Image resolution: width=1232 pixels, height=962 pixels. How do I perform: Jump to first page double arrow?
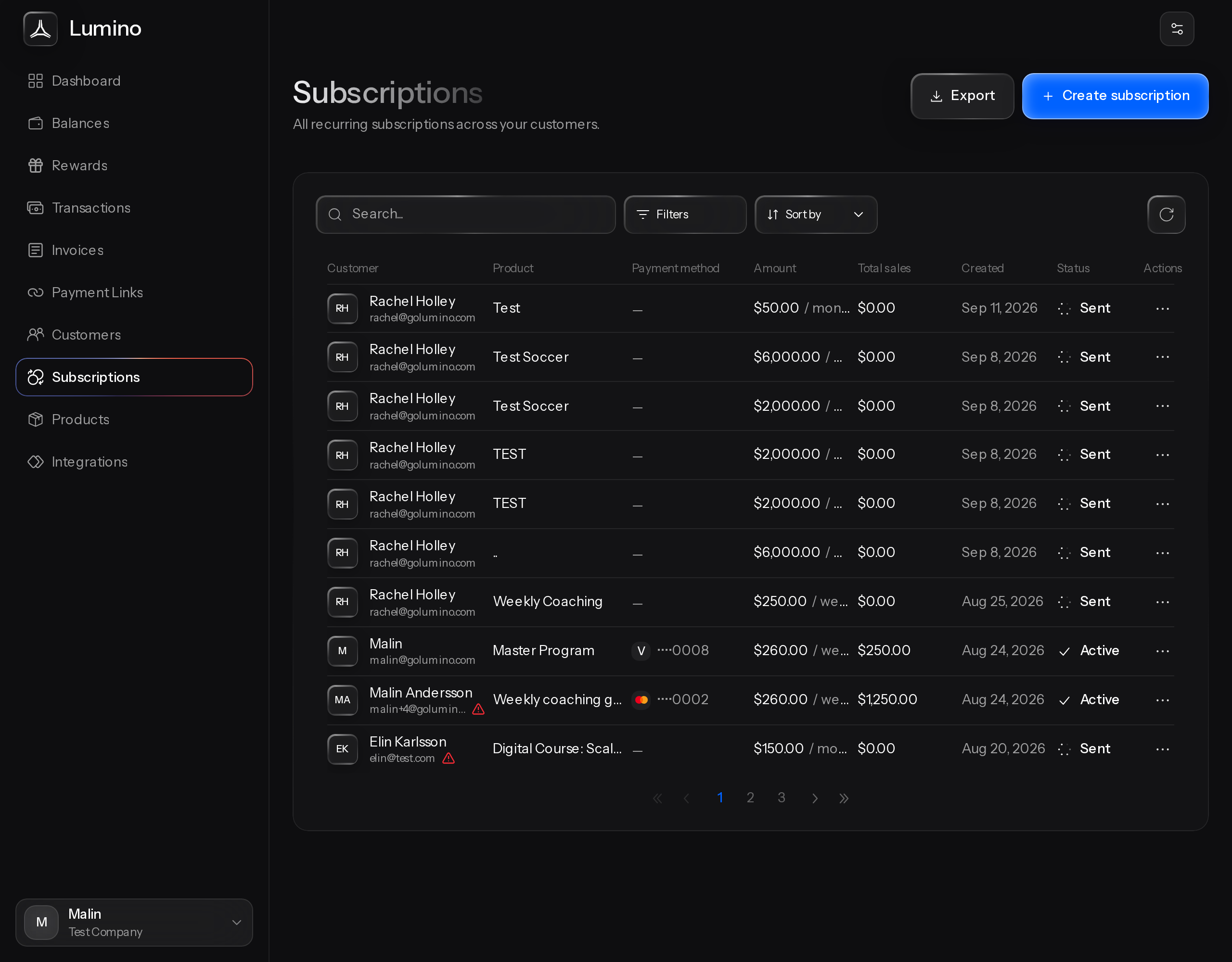657,798
